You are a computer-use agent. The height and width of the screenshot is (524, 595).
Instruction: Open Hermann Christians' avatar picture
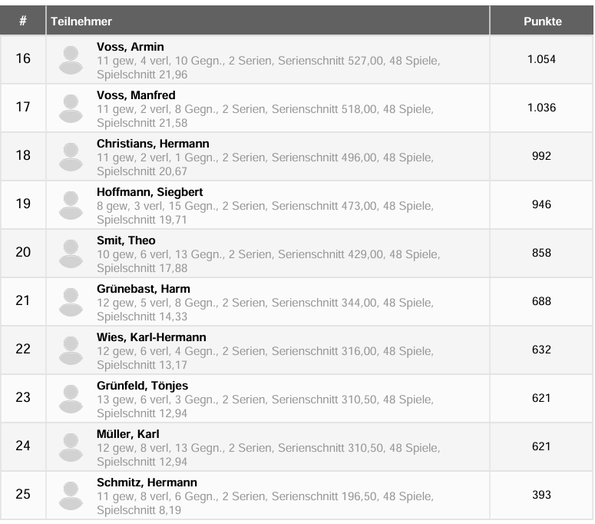pos(71,157)
